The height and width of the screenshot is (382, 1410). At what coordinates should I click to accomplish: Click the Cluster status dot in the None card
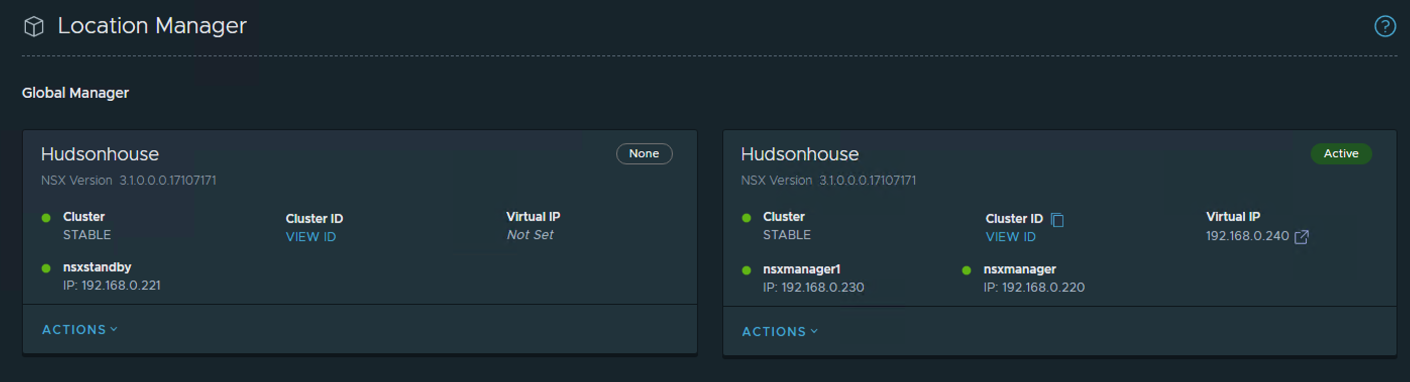click(x=46, y=217)
